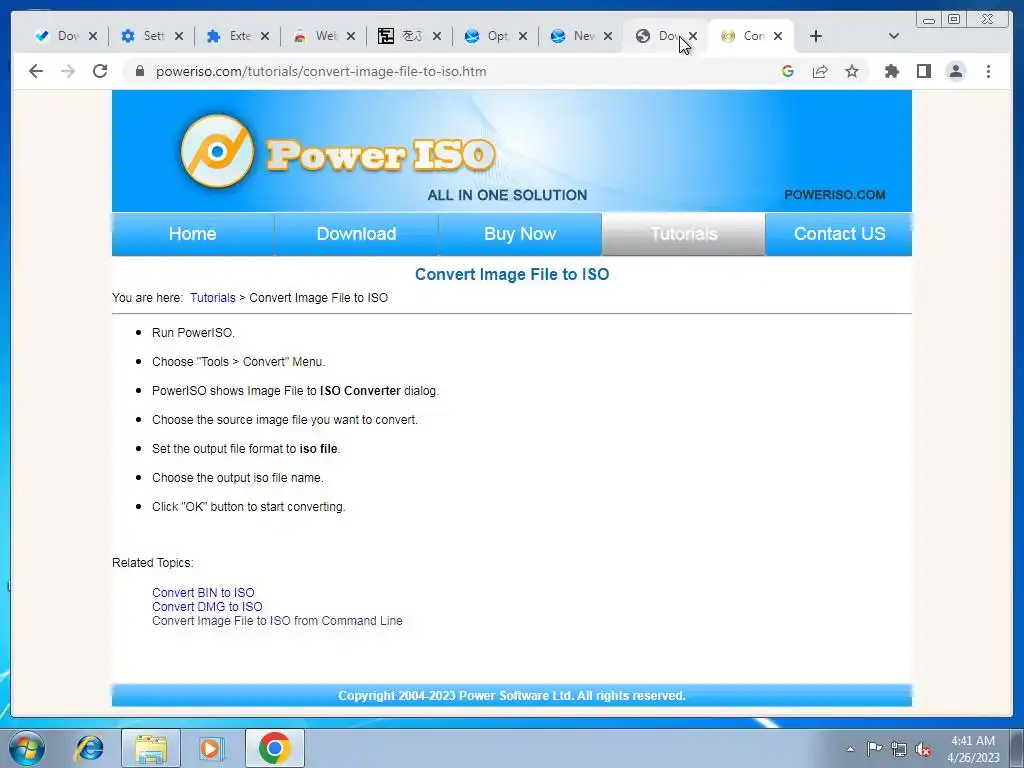Switch to the 'Opt' tab
The width and height of the screenshot is (1024, 768).
488,36
